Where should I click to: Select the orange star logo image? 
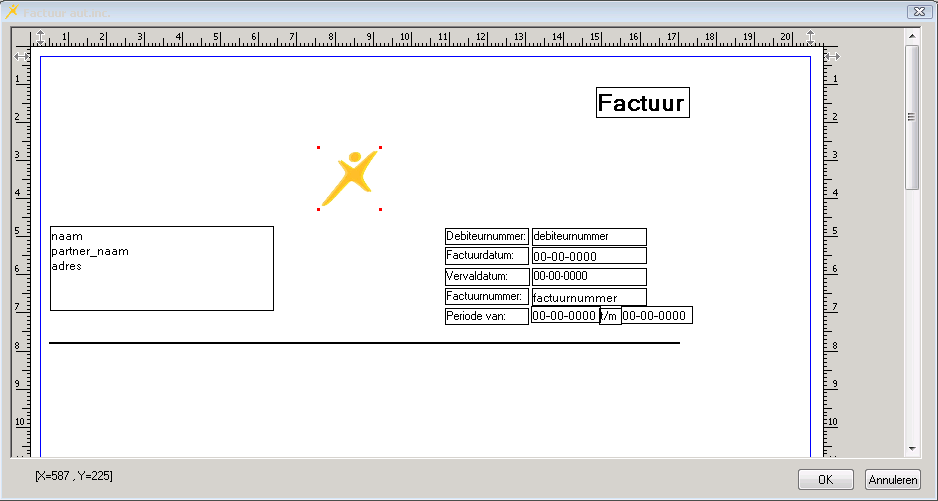tap(349, 178)
